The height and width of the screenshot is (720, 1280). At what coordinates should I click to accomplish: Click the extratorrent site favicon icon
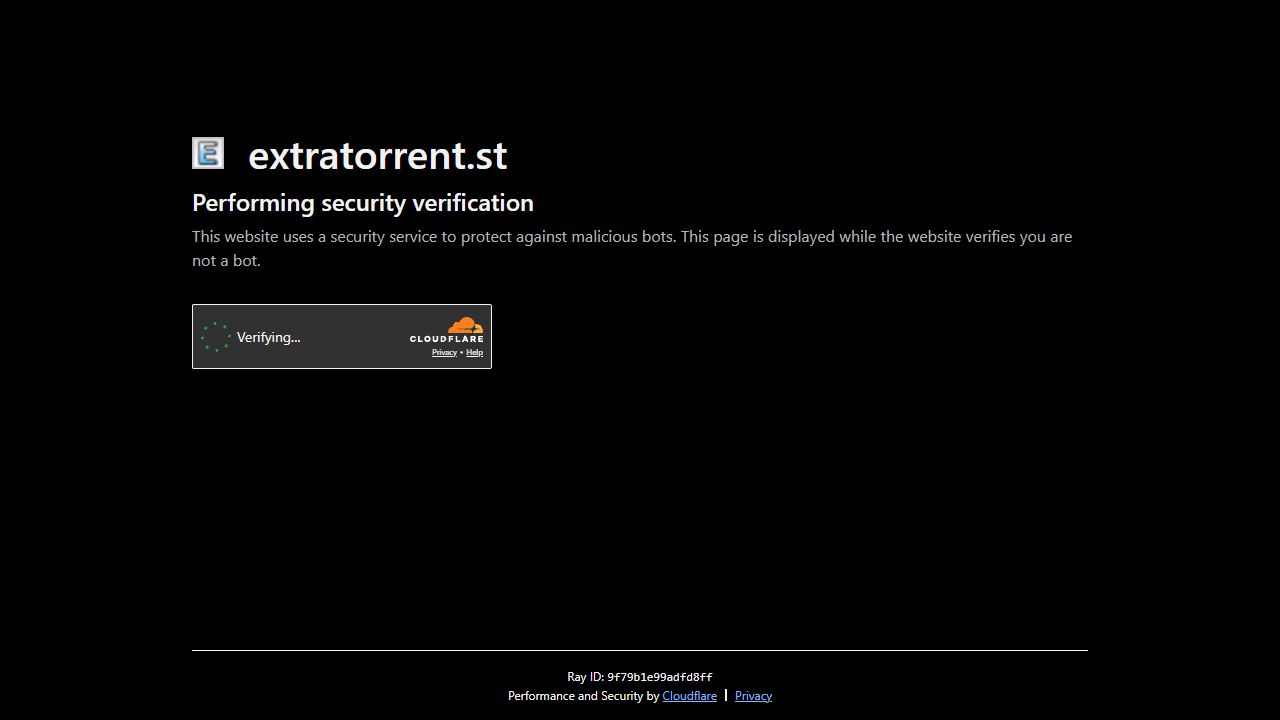(208, 153)
